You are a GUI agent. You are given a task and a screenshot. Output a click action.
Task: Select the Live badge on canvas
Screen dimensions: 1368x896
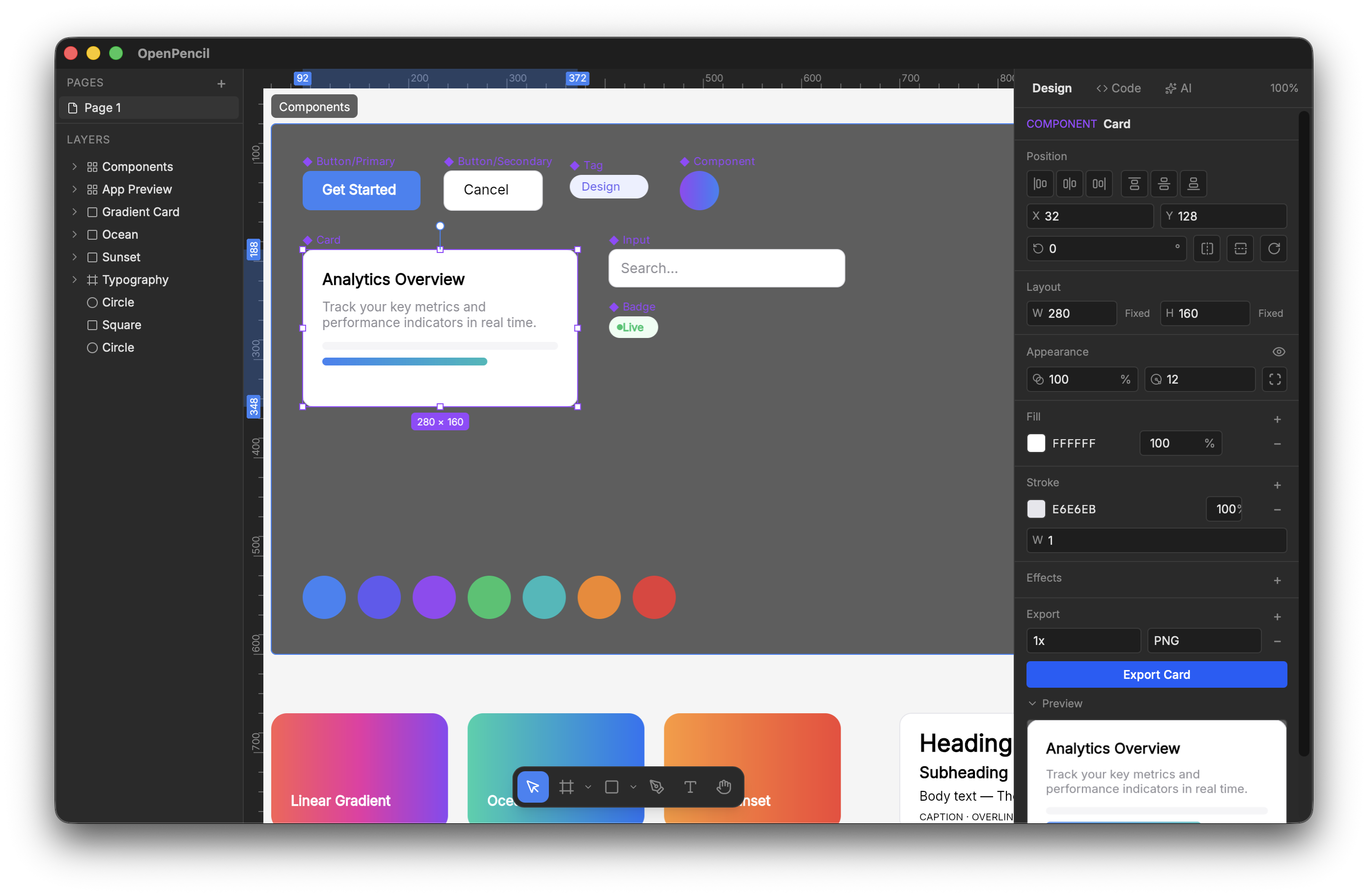point(633,328)
